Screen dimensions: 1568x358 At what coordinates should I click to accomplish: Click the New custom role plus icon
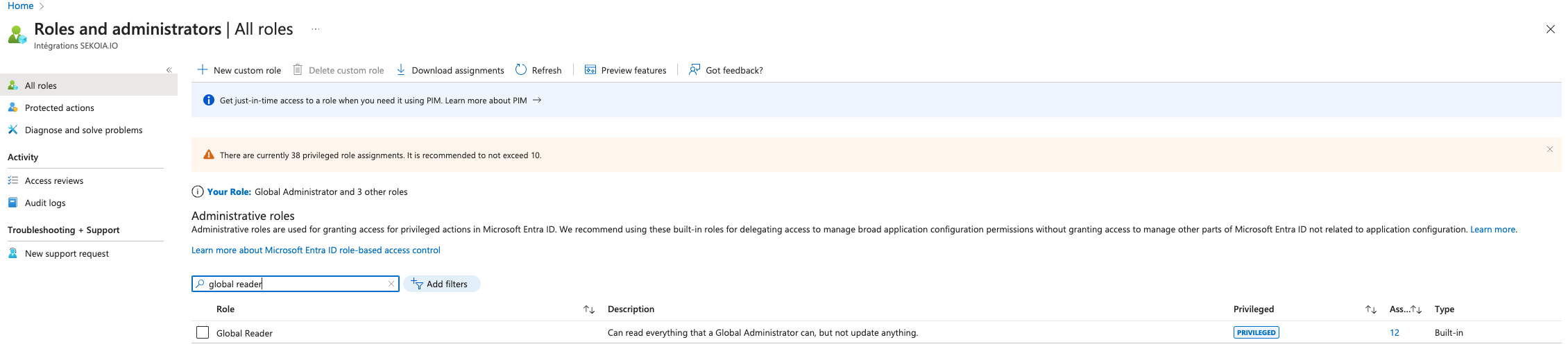click(203, 70)
